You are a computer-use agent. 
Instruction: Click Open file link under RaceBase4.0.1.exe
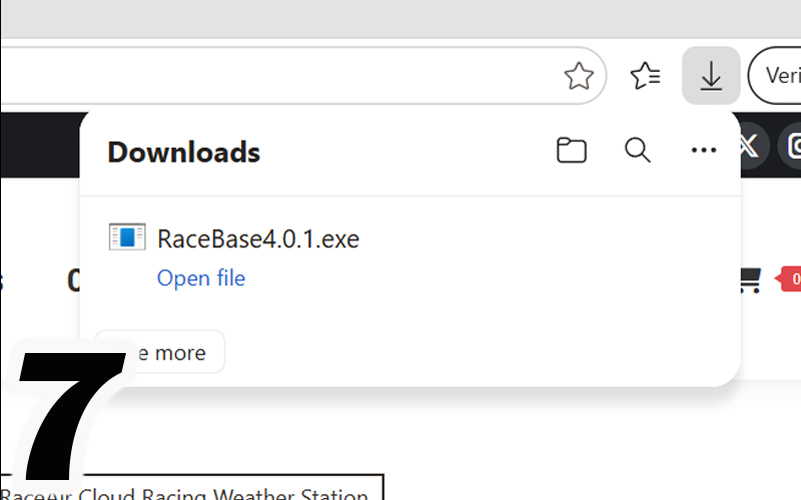[x=201, y=278]
